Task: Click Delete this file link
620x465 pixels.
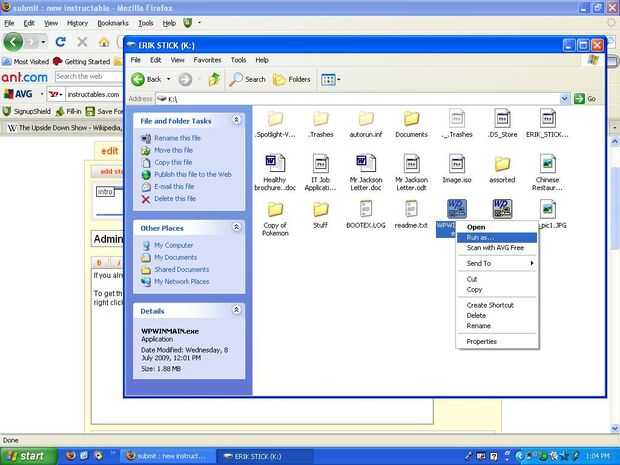Action: pos(175,198)
